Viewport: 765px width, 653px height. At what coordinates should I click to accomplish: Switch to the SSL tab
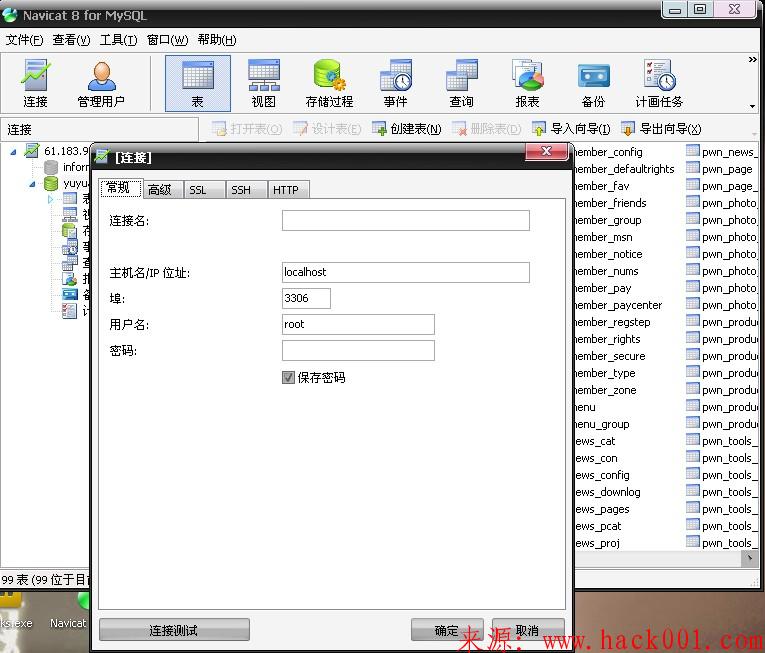(204, 189)
